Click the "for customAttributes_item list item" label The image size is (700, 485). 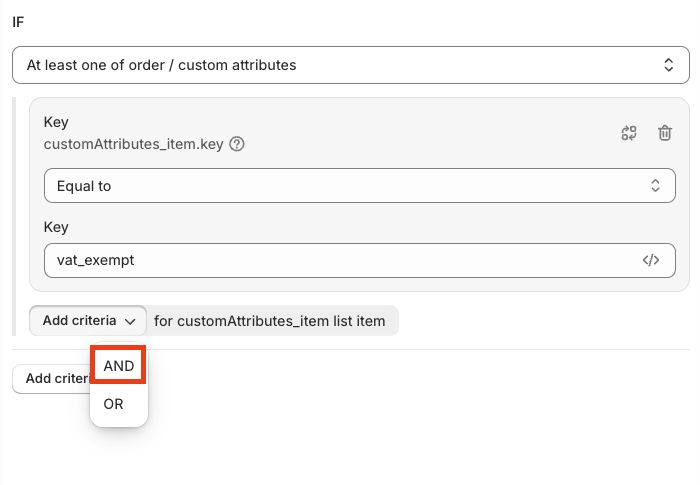click(x=270, y=321)
